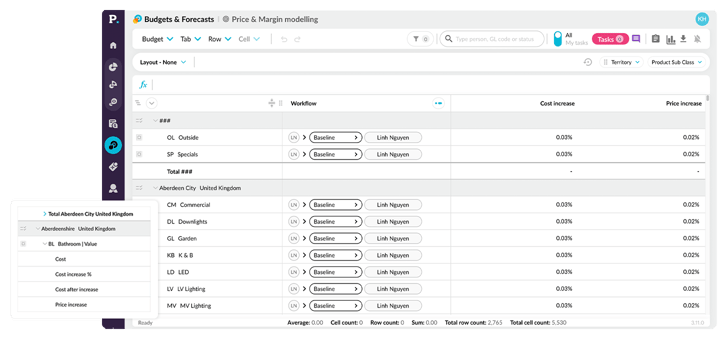Click the KH user avatar
This screenshot has height=360, width=720.
702,19
